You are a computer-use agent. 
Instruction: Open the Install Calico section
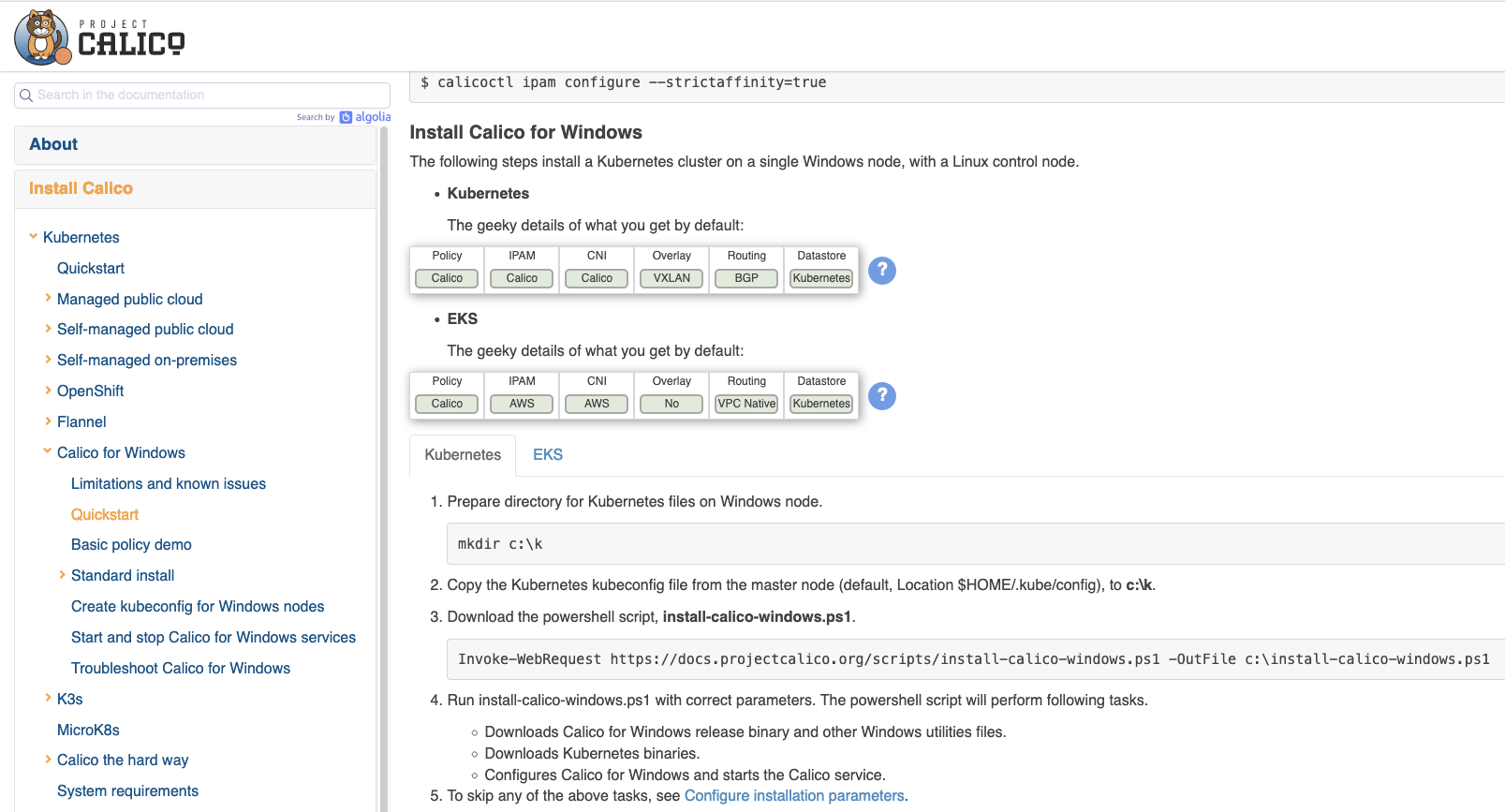[195, 188]
